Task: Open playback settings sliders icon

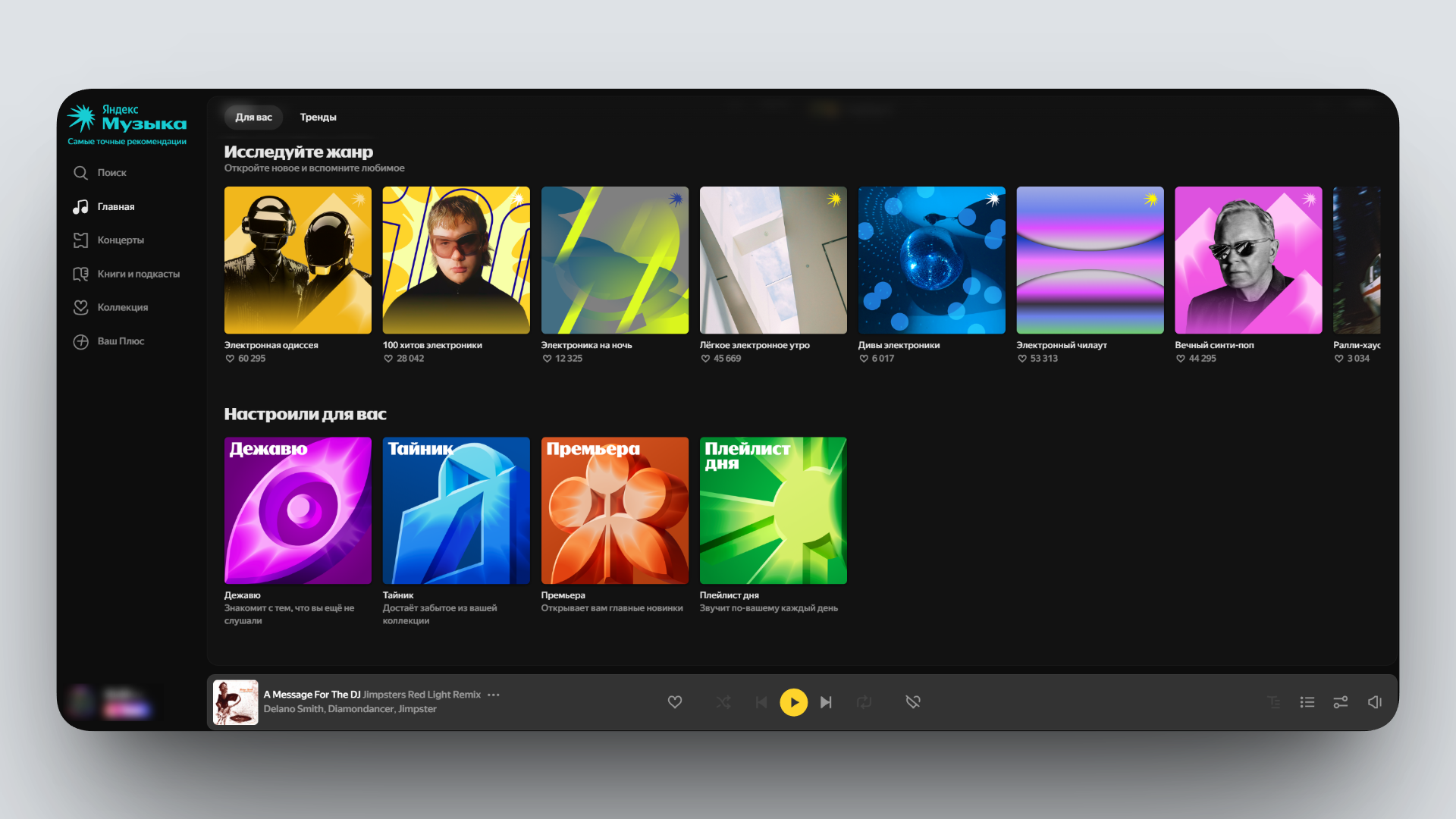Action: [1340, 702]
